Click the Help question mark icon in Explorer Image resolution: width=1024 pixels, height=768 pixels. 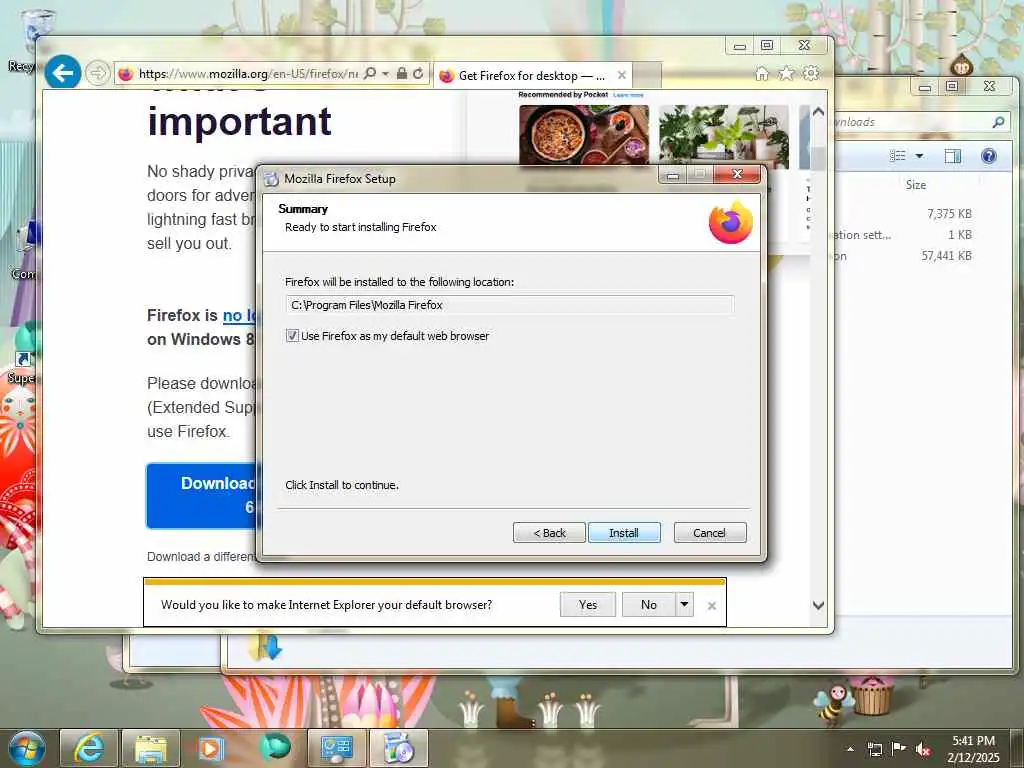coord(989,155)
